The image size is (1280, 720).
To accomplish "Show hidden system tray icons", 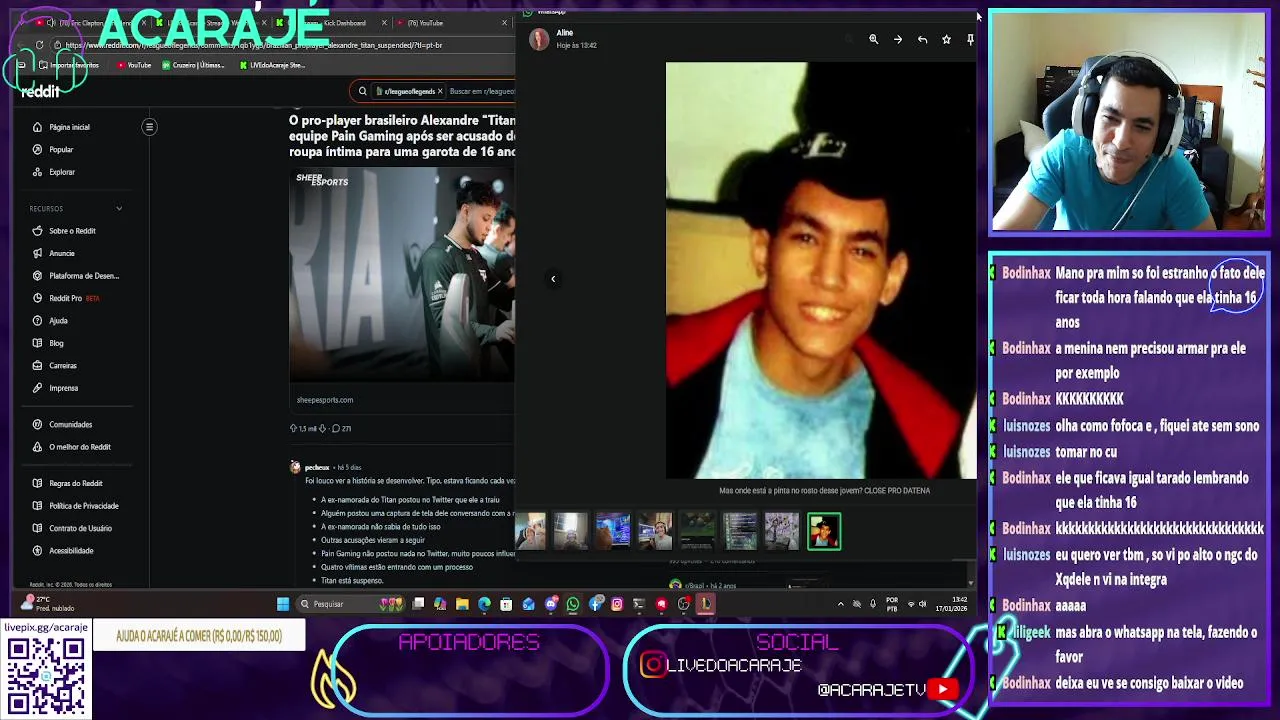I will coord(840,604).
